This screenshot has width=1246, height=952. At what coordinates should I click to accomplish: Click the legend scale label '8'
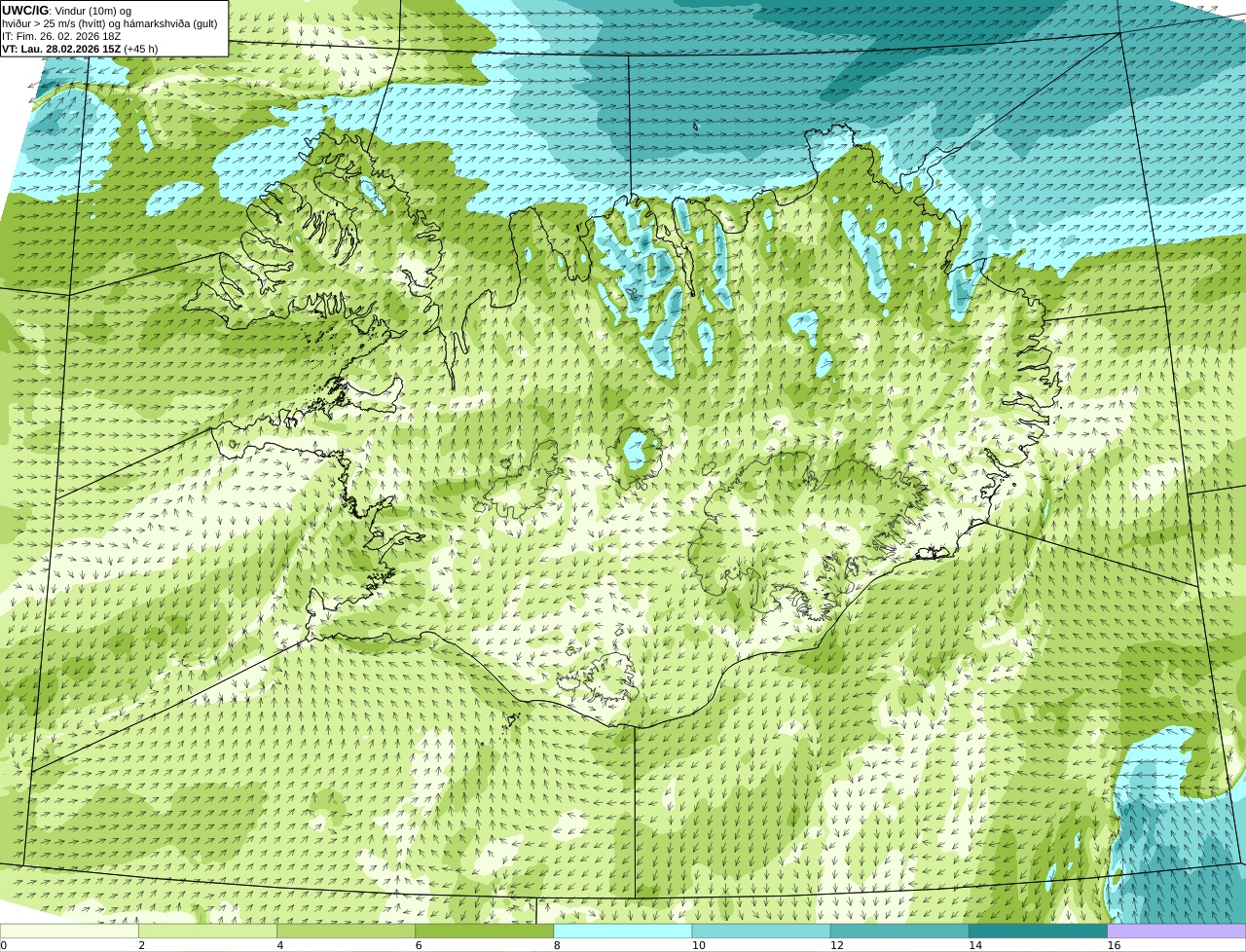point(558,945)
